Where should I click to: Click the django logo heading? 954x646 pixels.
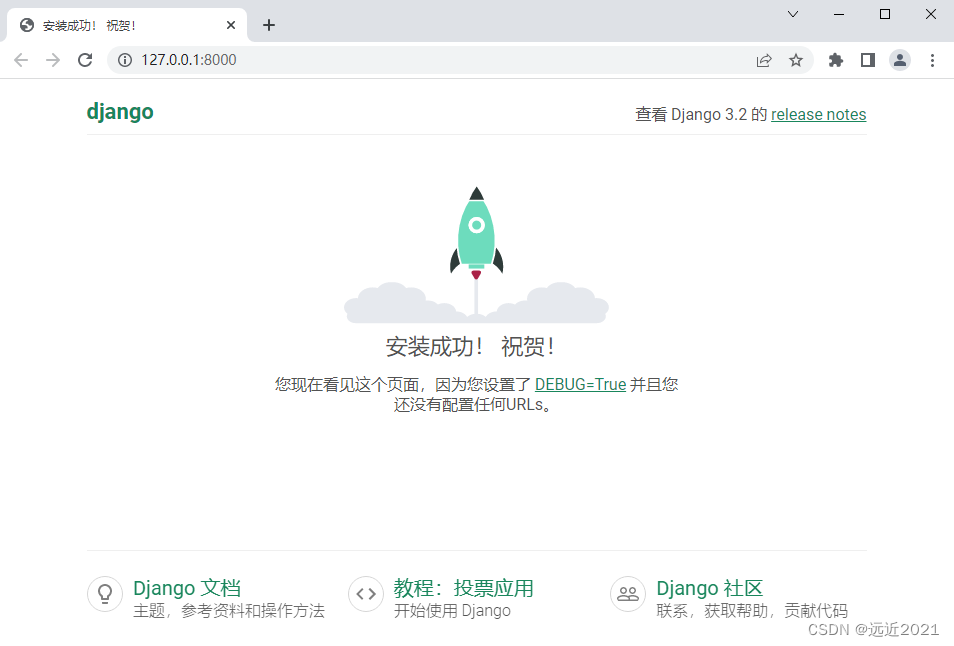120,111
